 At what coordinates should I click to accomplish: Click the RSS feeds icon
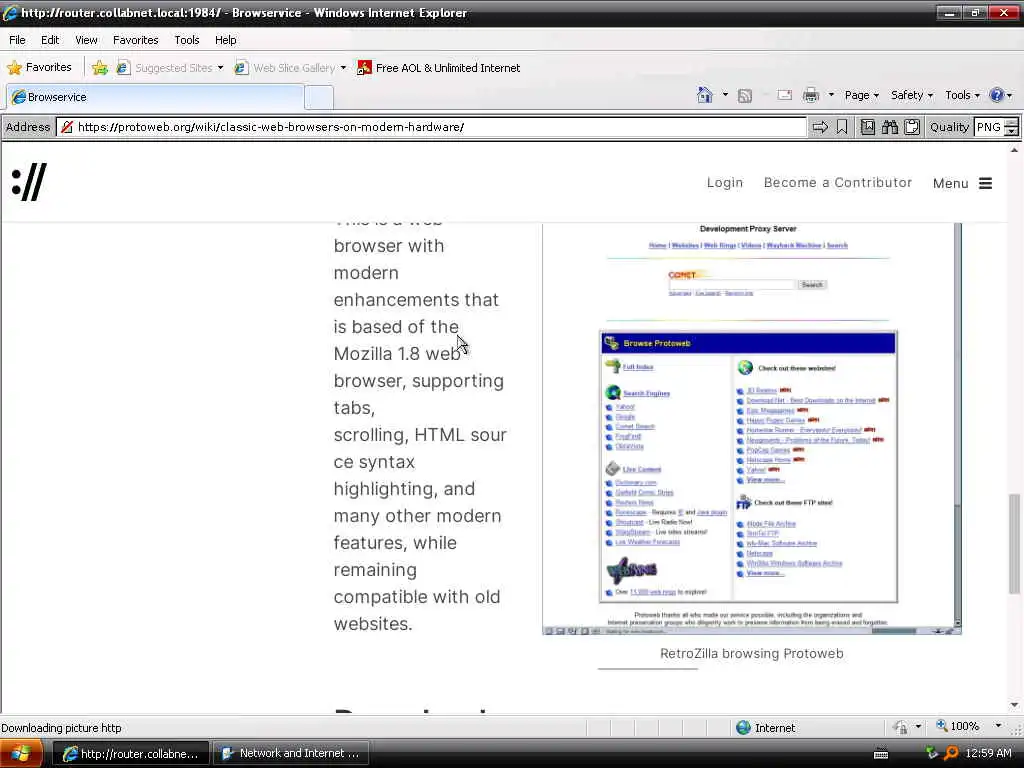(744, 96)
